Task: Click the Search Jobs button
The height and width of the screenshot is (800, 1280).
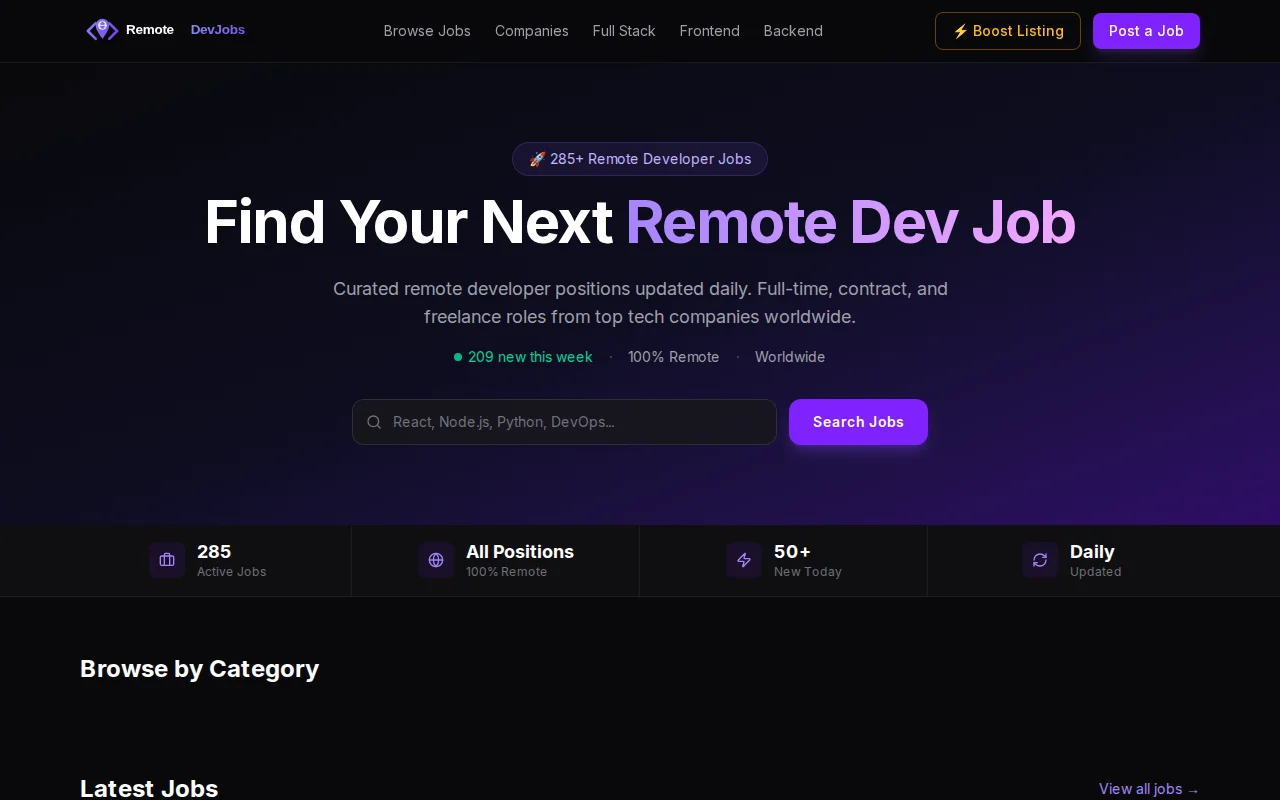Action: tap(858, 422)
